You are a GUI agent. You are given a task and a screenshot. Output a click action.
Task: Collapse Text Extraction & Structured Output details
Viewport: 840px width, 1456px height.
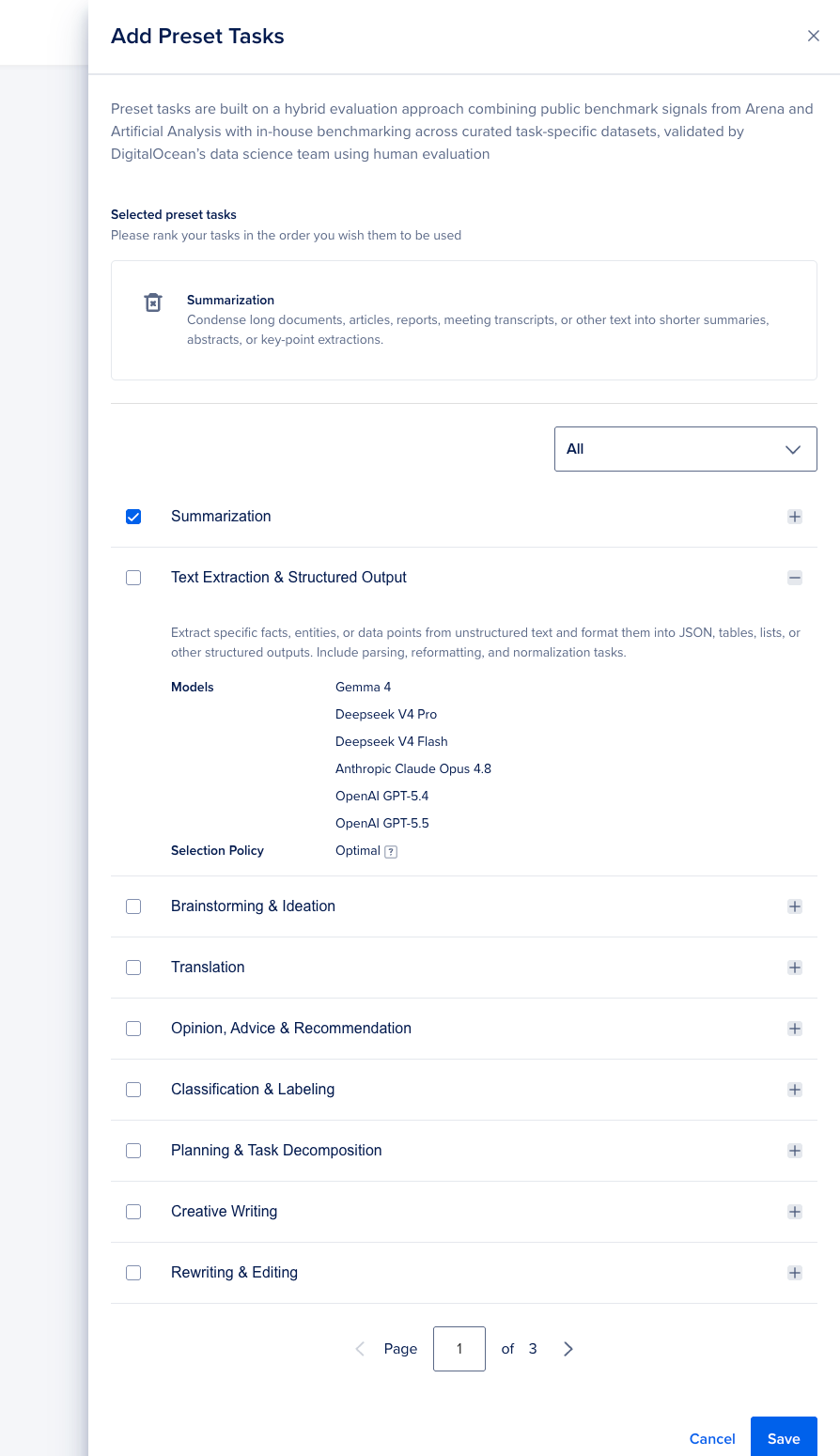coord(795,578)
